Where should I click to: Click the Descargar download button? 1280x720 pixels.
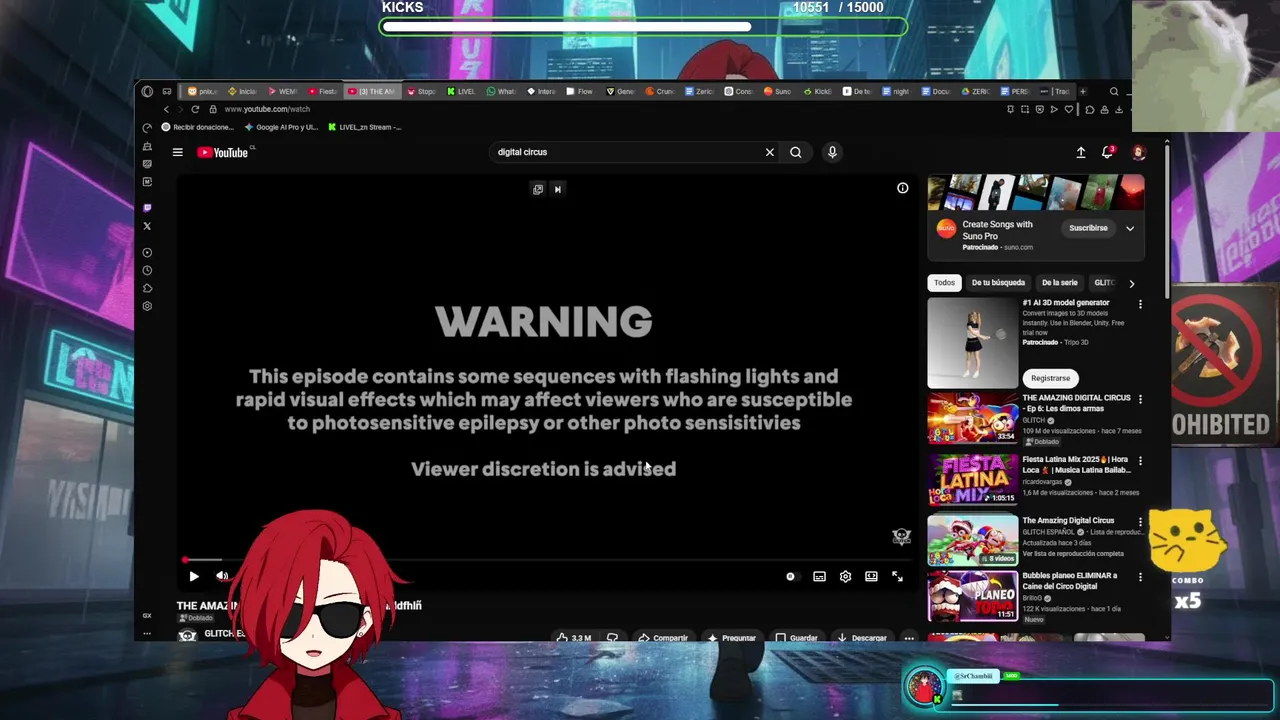coord(862,638)
